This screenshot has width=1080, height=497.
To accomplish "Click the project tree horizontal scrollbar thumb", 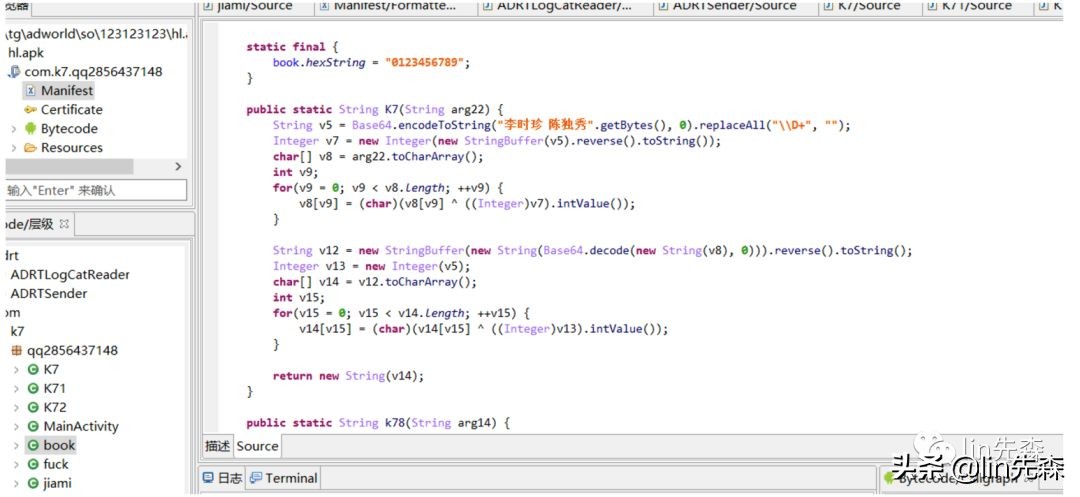I will [69, 167].
